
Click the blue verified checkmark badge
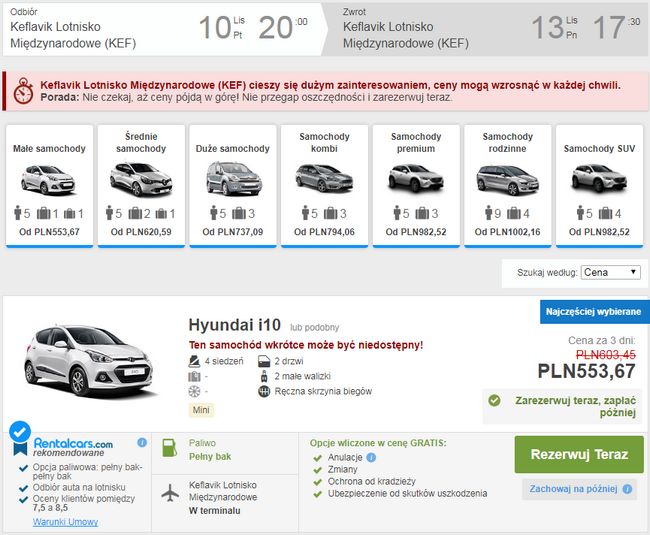point(20,432)
